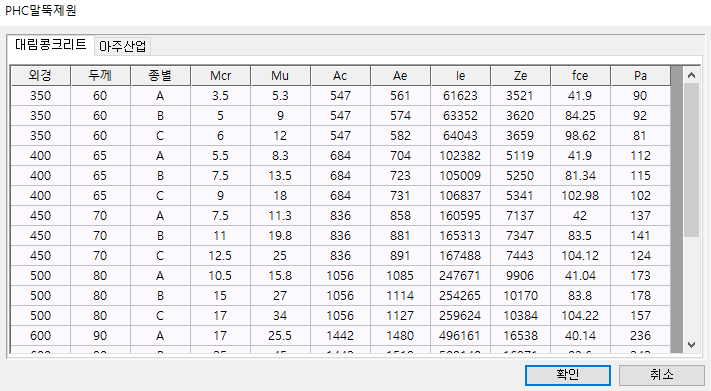Click the Ae cell 1085
The width and height of the screenshot is (711, 391).
click(401, 275)
